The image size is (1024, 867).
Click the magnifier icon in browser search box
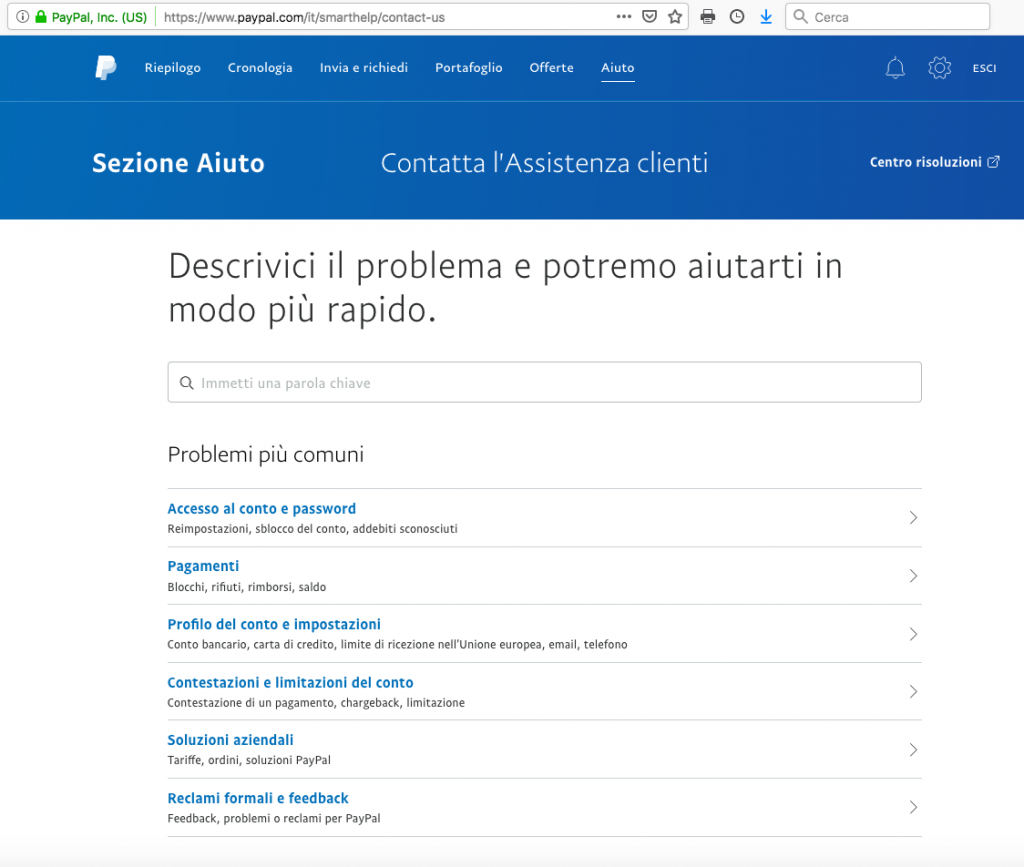(800, 17)
